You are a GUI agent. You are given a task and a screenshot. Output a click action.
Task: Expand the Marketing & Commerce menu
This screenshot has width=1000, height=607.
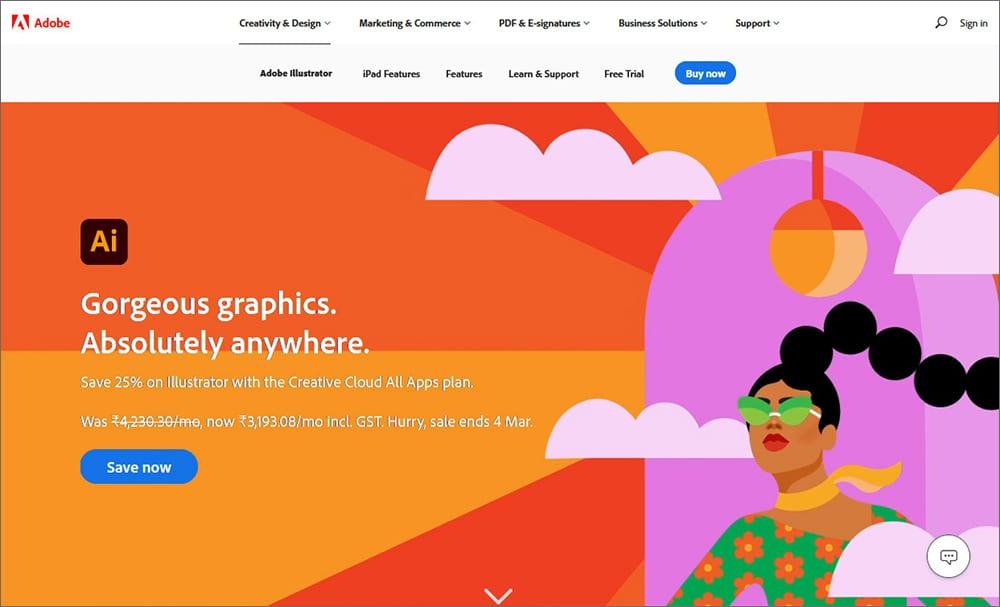point(414,23)
